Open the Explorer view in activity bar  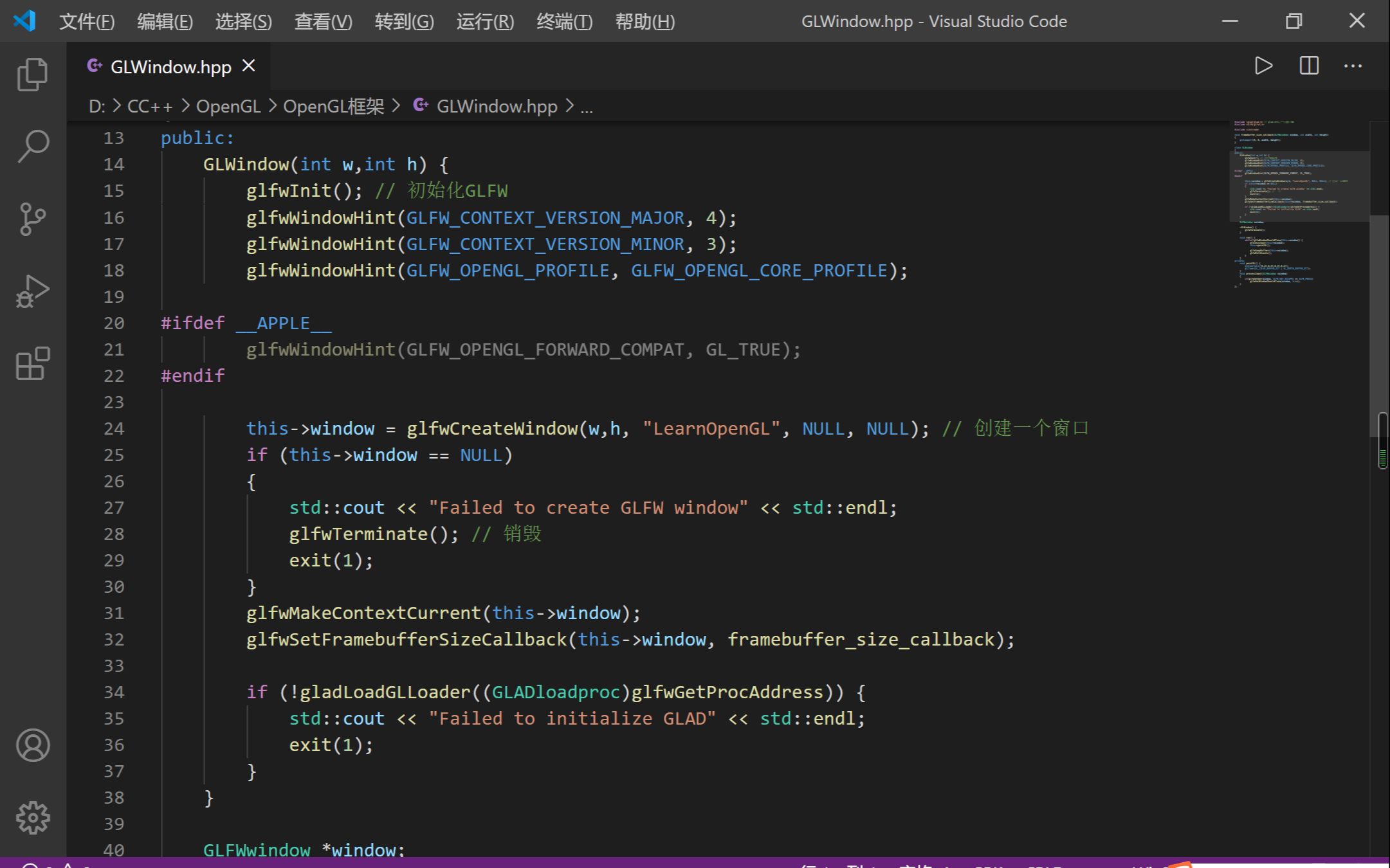(32, 74)
